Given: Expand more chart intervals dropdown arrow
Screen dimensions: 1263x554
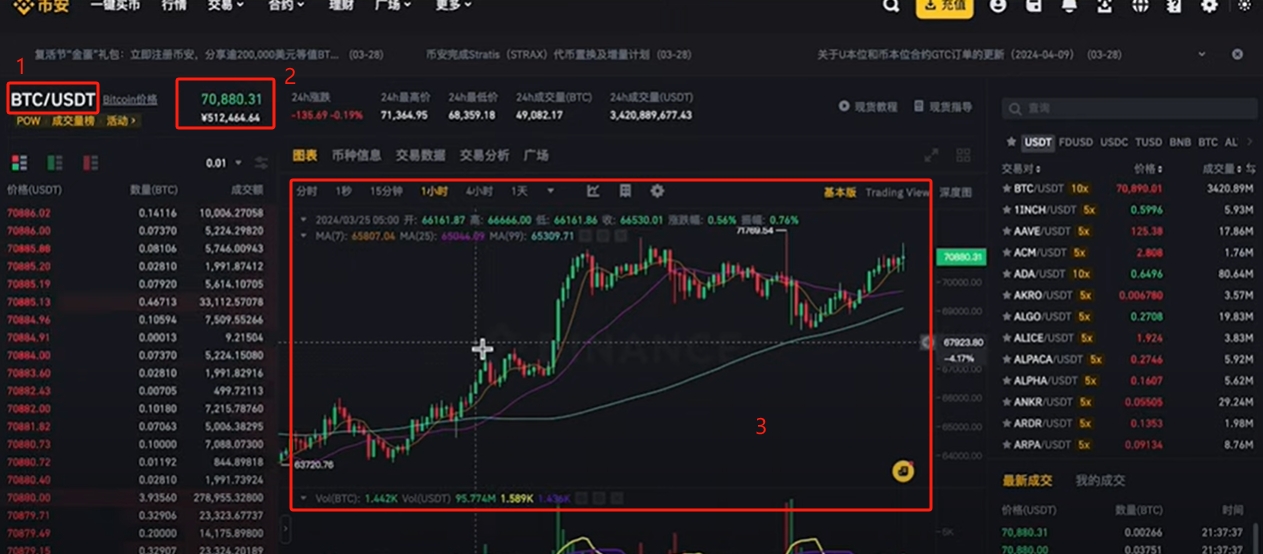Looking at the screenshot, I should tap(550, 191).
